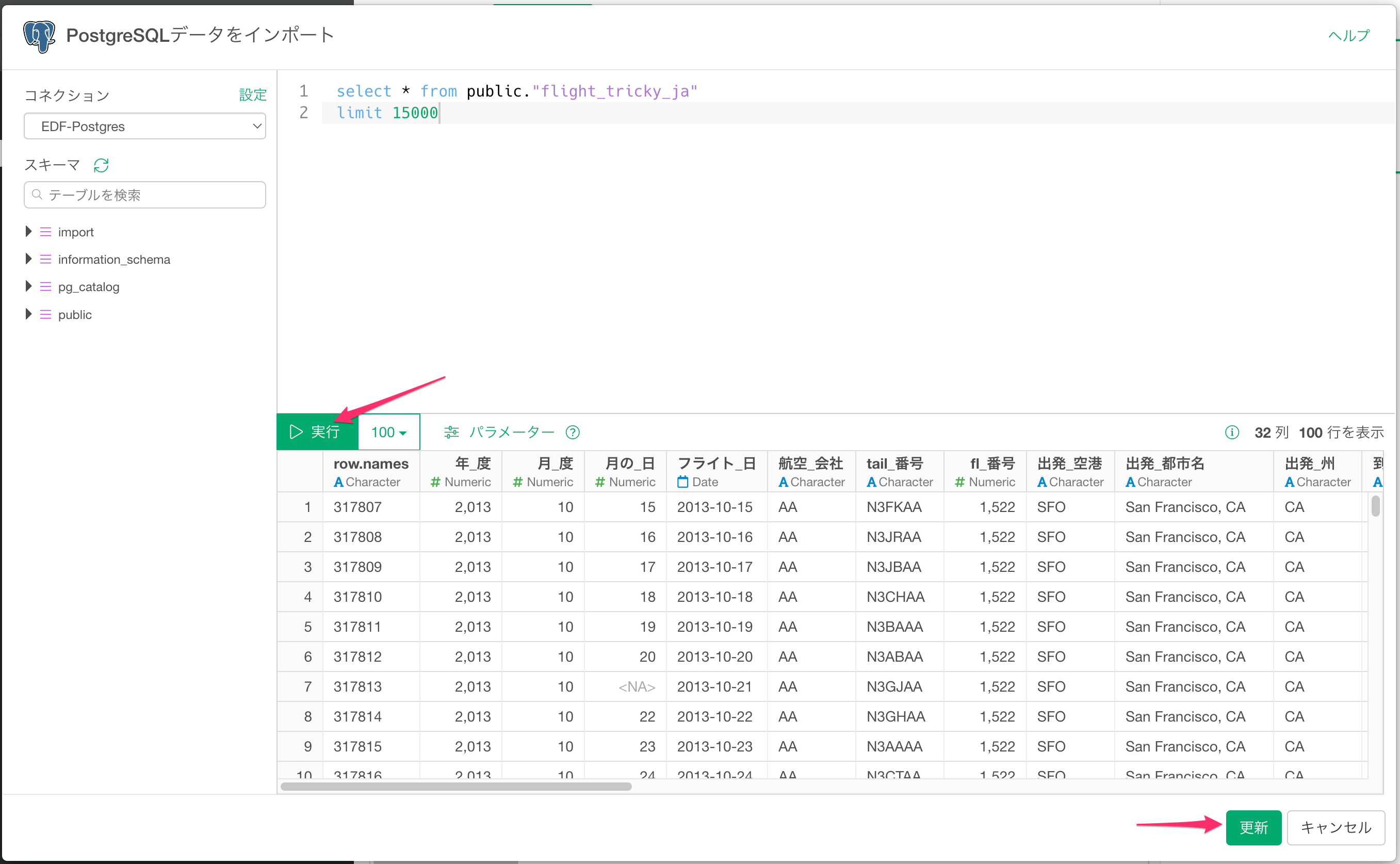Expand the pg_catalog tree node
The height and width of the screenshot is (864, 1400).
28,286
